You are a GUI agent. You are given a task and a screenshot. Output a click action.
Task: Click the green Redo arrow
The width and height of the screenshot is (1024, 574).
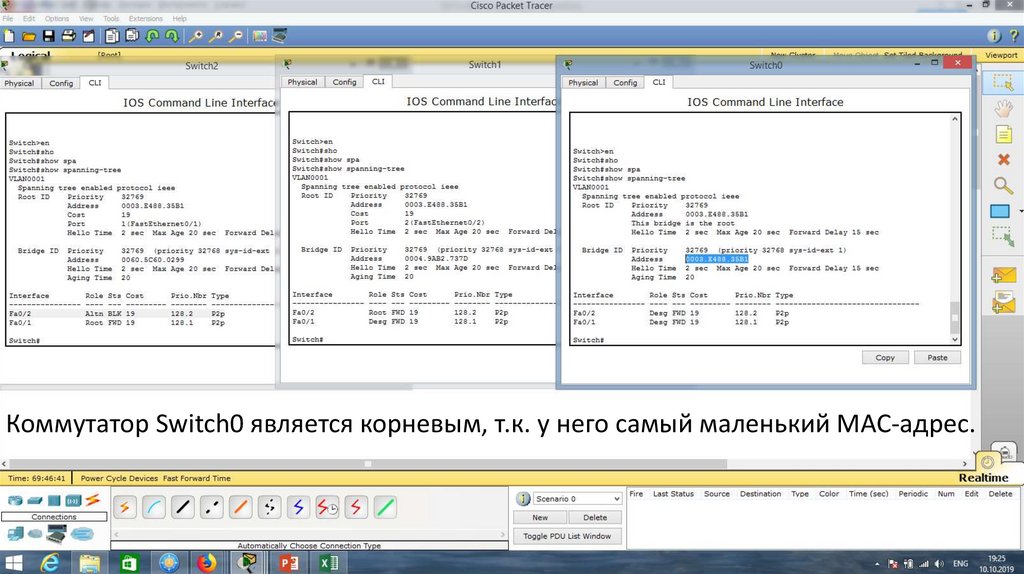pyautogui.click(x=172, y=36)
